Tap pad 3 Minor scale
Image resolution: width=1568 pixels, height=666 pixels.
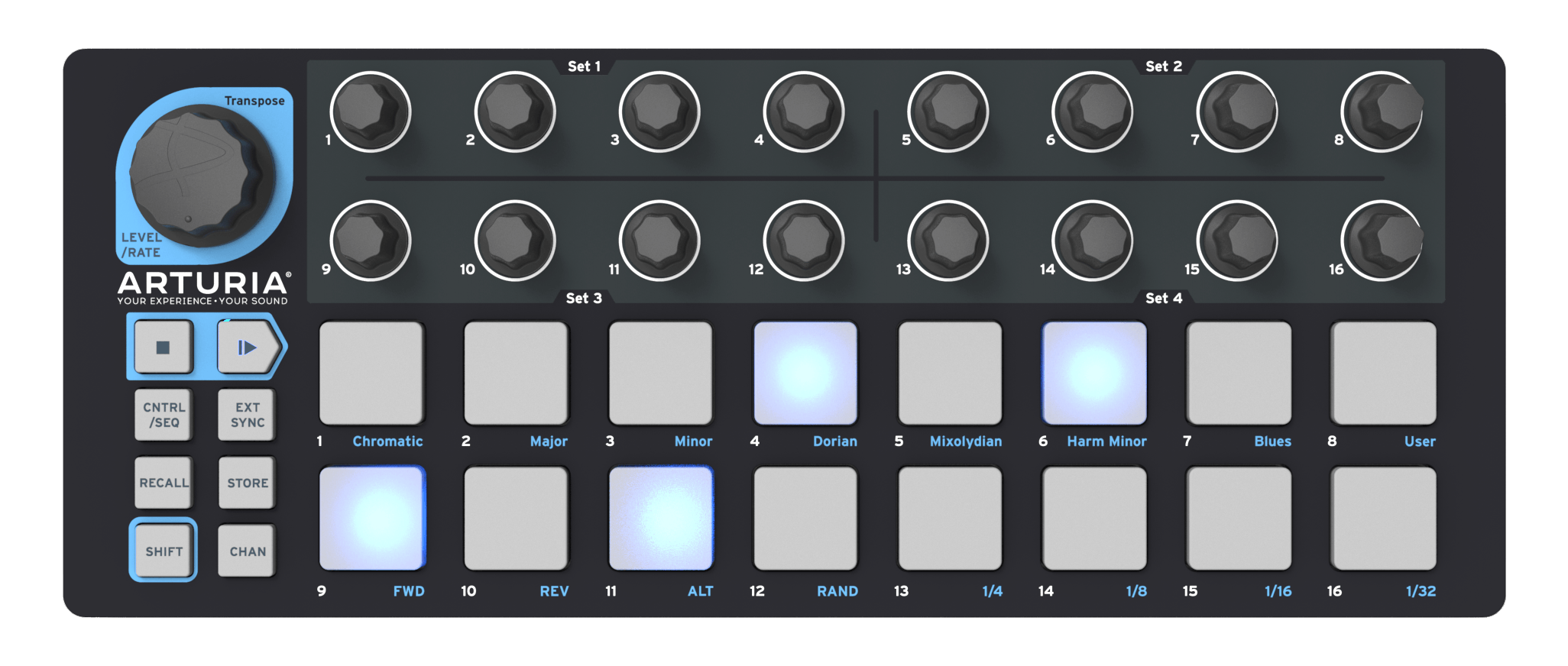pos(660,373)
